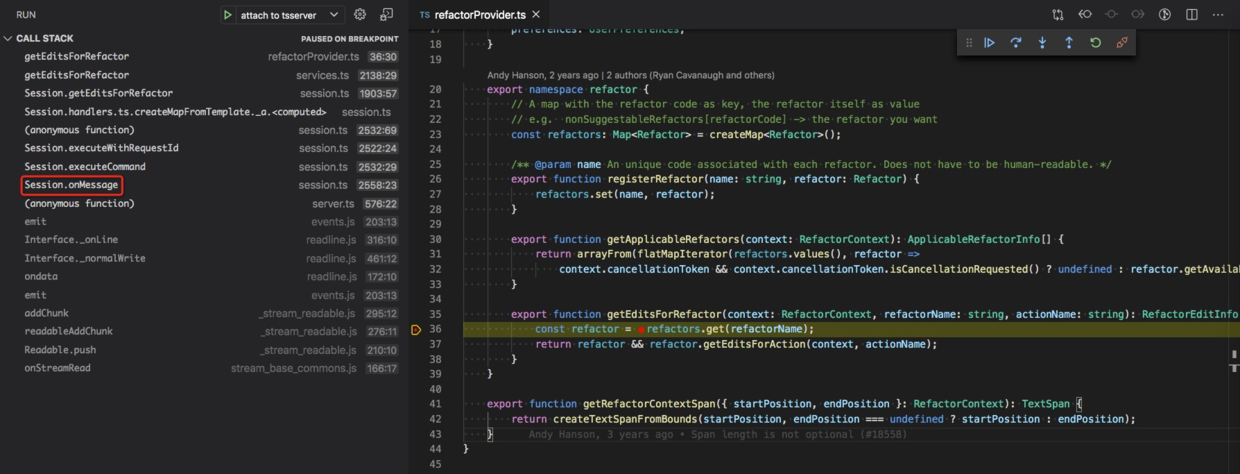1240x474 pixels.
Task: Open the debug console icon in Run header
Action: click(386, 15)
